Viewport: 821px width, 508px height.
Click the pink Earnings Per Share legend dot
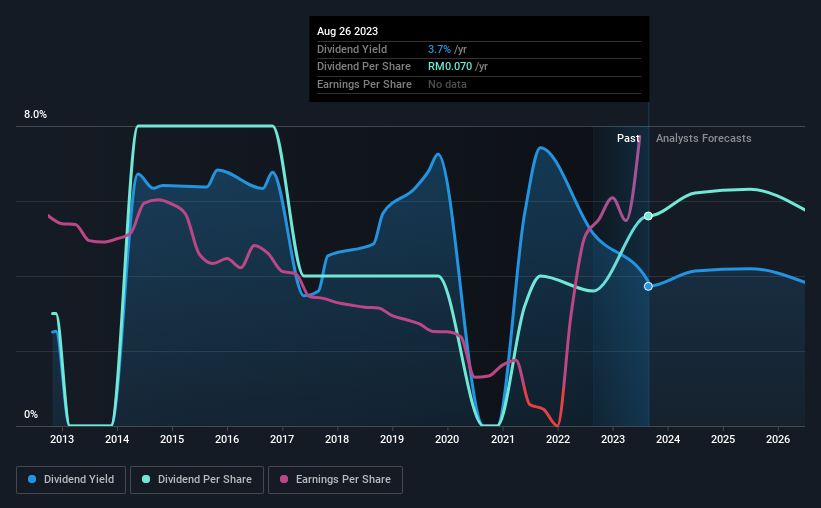pyautogui.click(x=284, y=479)
